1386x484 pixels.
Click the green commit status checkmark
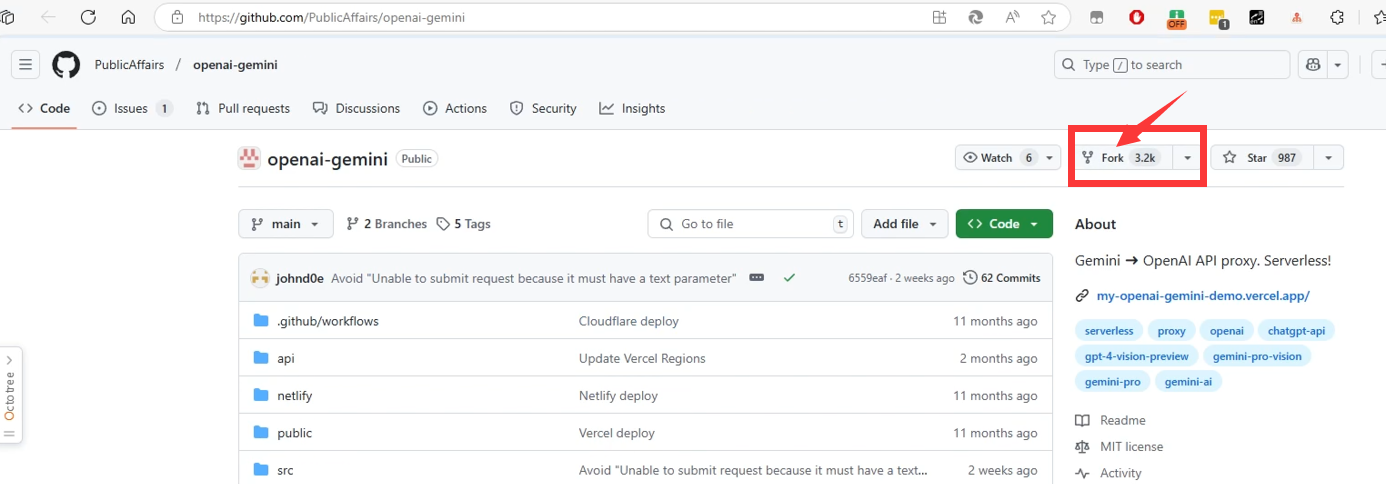click(x=789, y=277)
